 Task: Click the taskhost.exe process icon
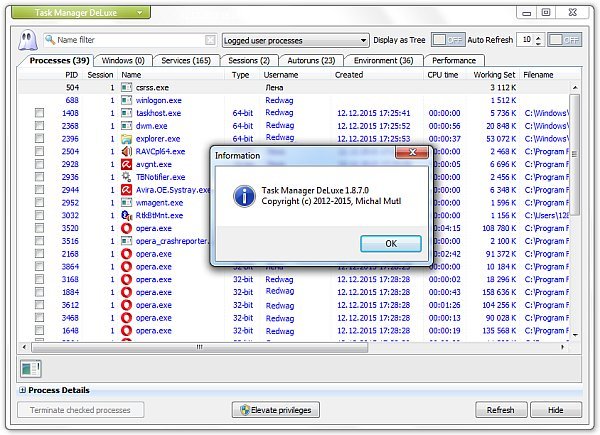[126, 113]
